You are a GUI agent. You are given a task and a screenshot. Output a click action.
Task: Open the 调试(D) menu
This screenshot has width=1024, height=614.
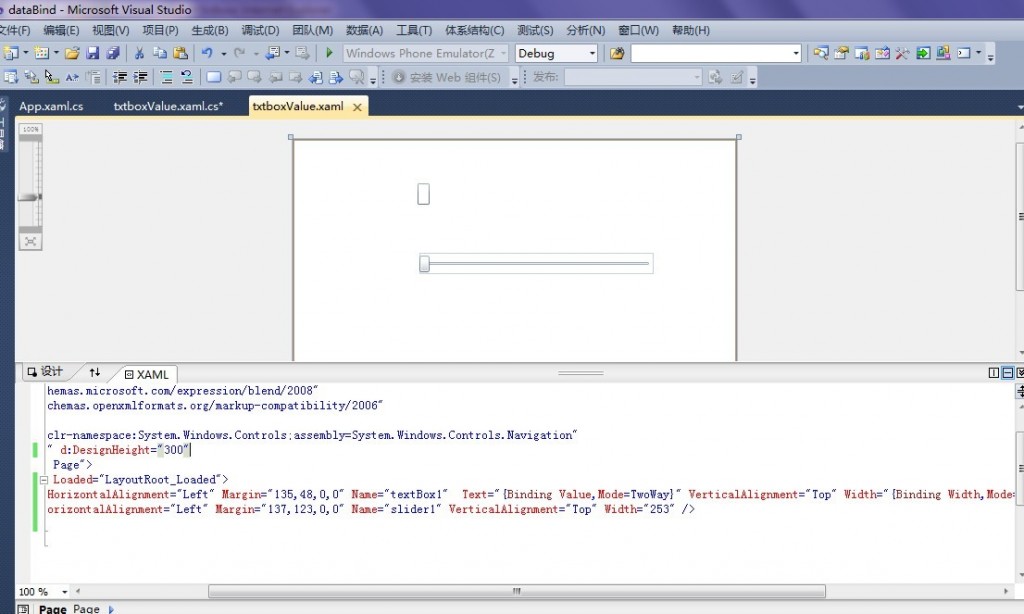pos(260,30)
